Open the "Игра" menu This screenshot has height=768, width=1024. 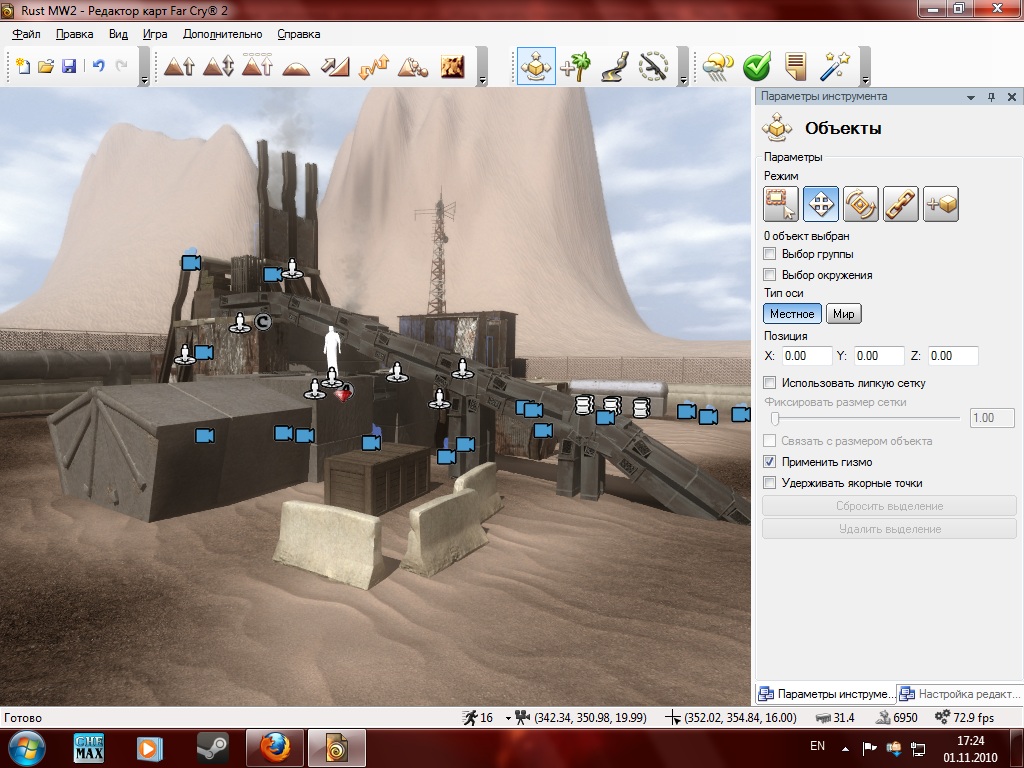point(155,34)
